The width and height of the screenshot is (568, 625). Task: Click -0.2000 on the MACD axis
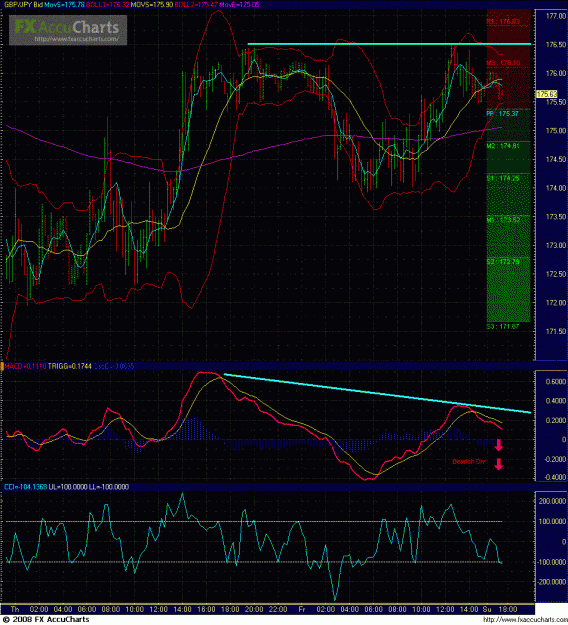click(x=554, y=459)
